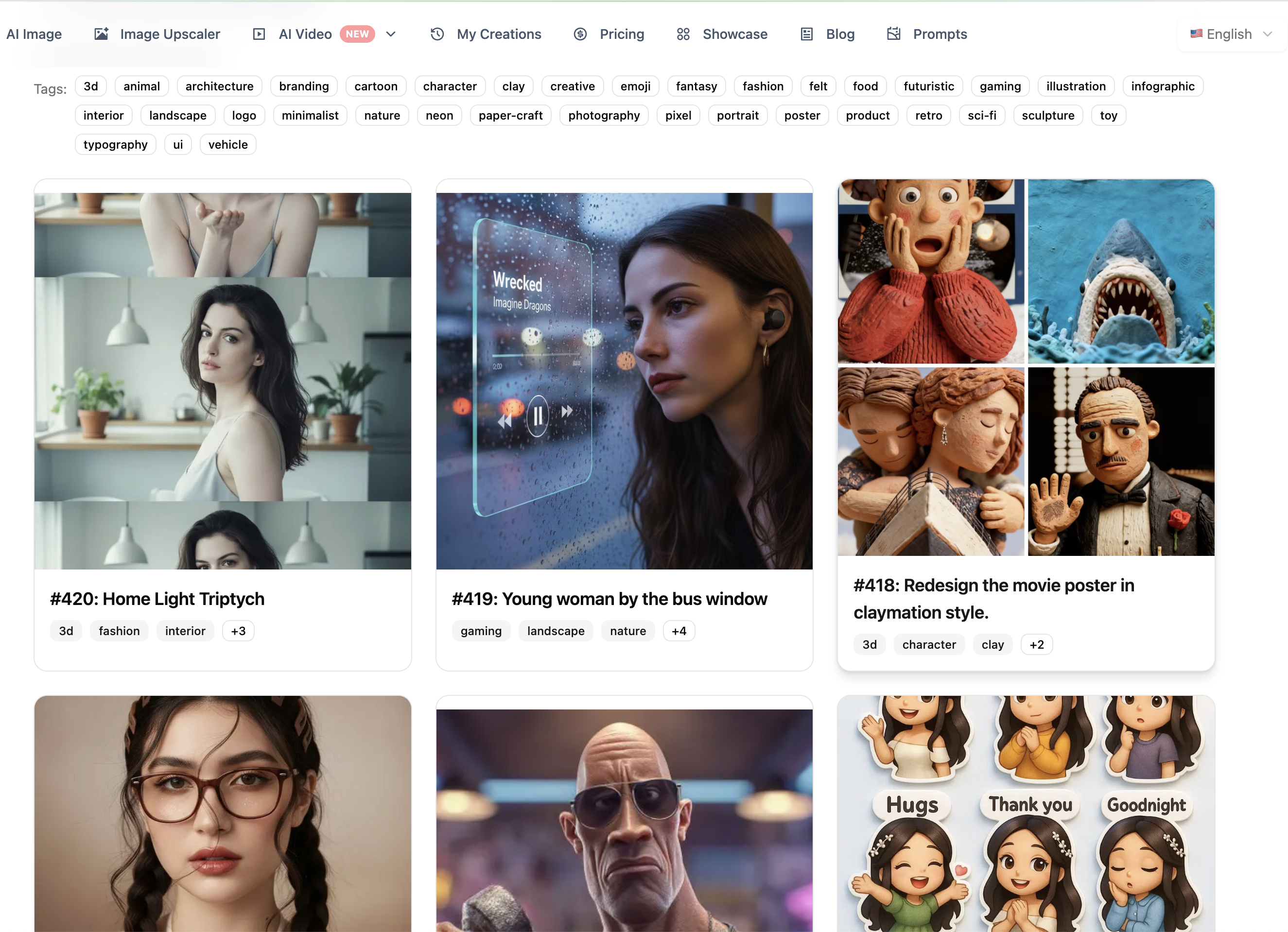
Task: Click the Showcase grid icon
Action: [x=682, y=34]
